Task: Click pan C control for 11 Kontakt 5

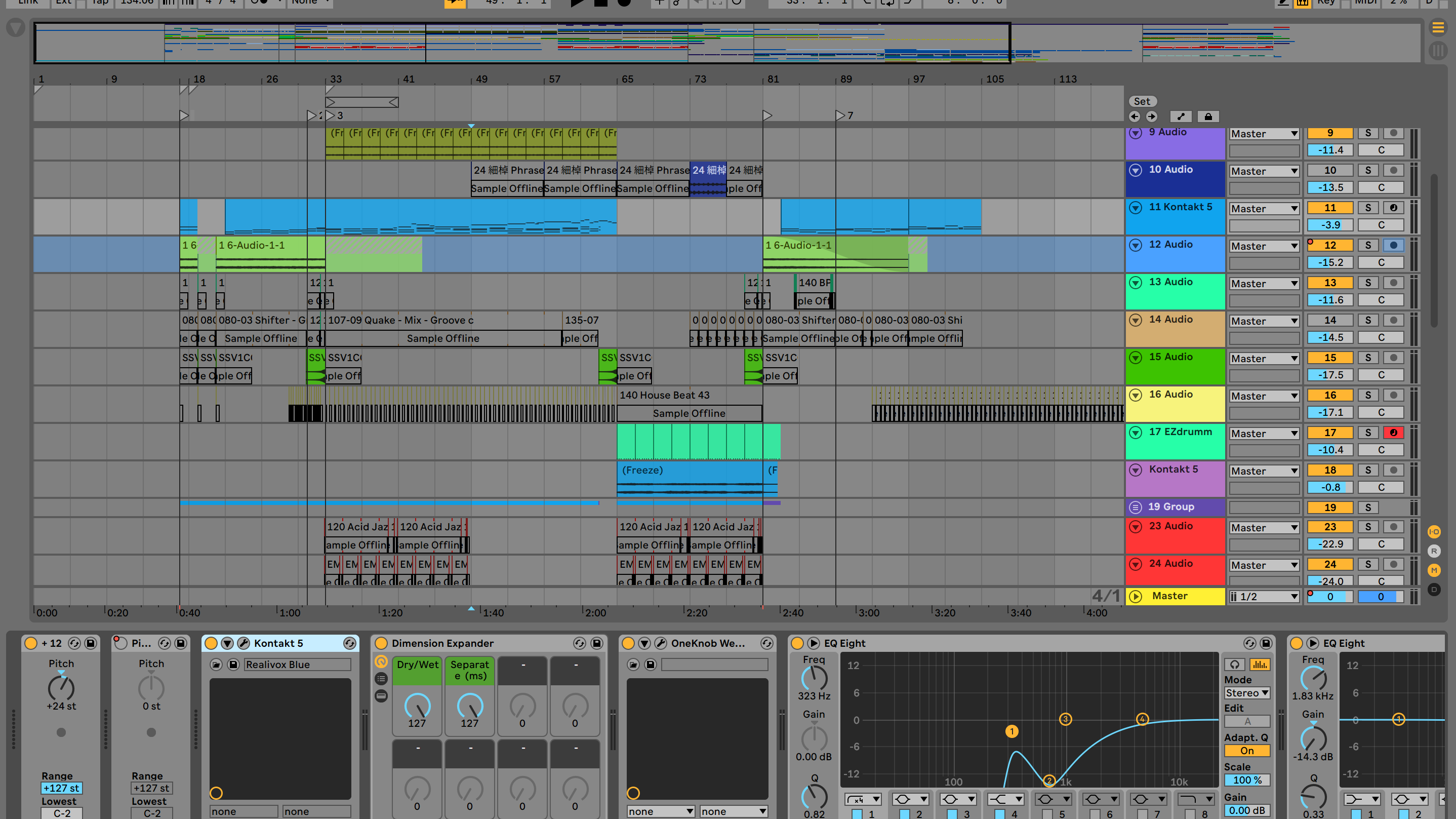Action: (x=1381, y=225)
